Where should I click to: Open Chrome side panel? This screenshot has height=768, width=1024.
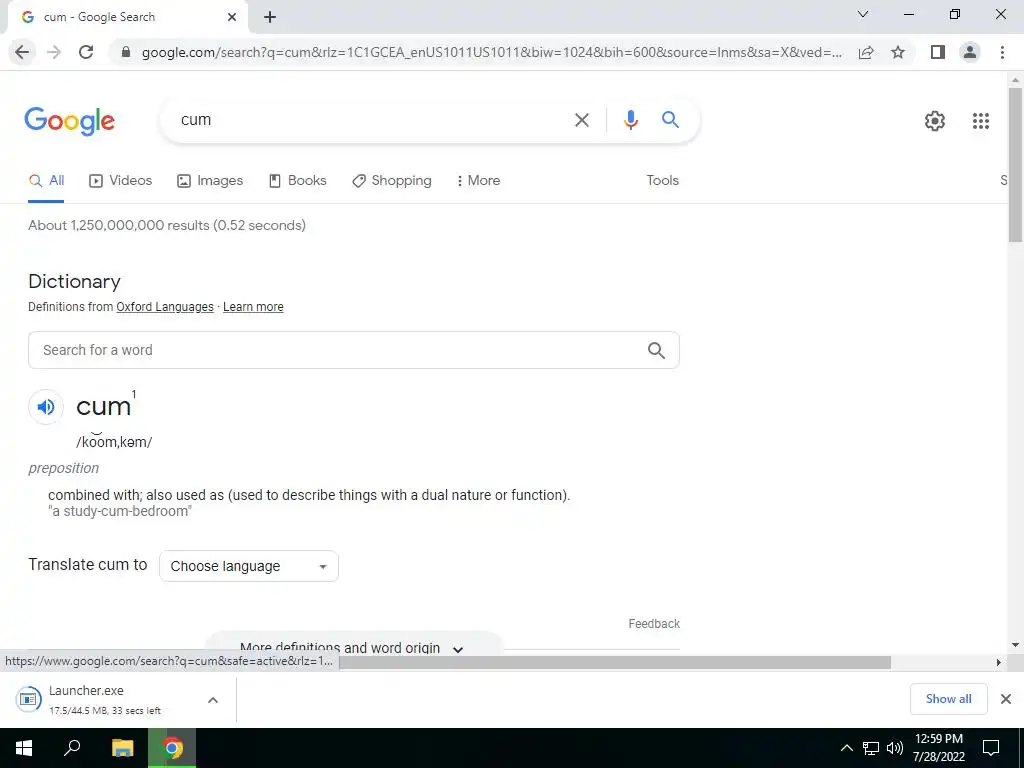[x=938, y=52]
